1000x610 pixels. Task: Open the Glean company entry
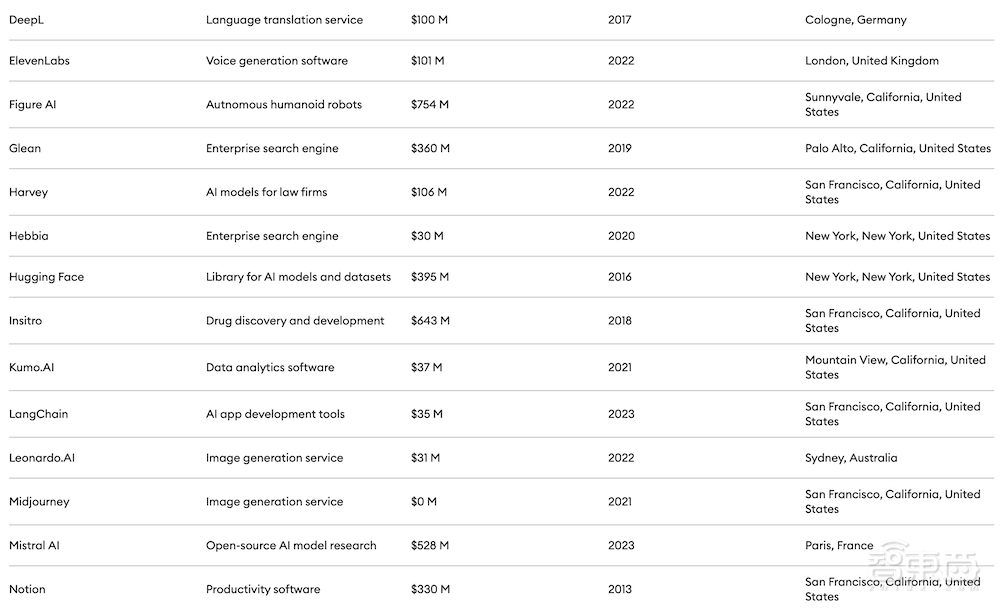coord(25,149)
